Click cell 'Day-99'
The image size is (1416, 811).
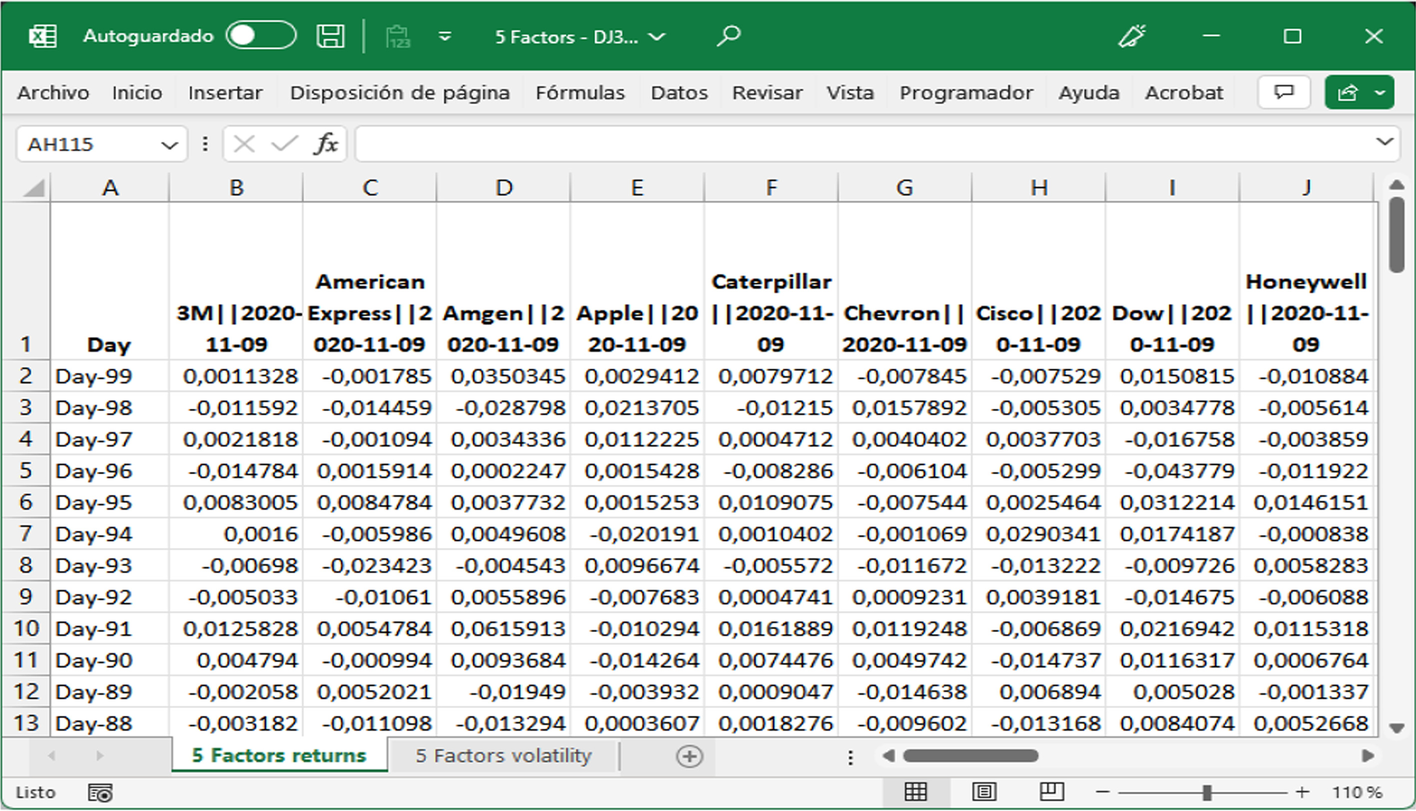coord(110,377)
